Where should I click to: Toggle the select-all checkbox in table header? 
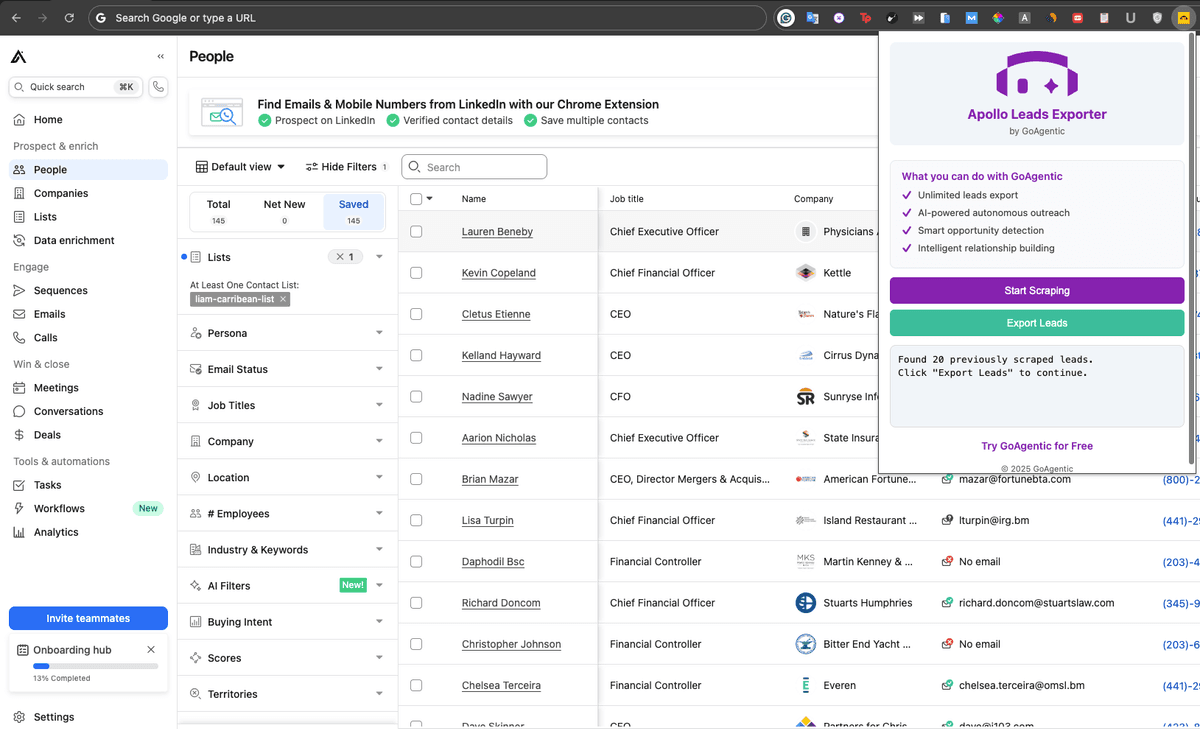pos(416,199)
